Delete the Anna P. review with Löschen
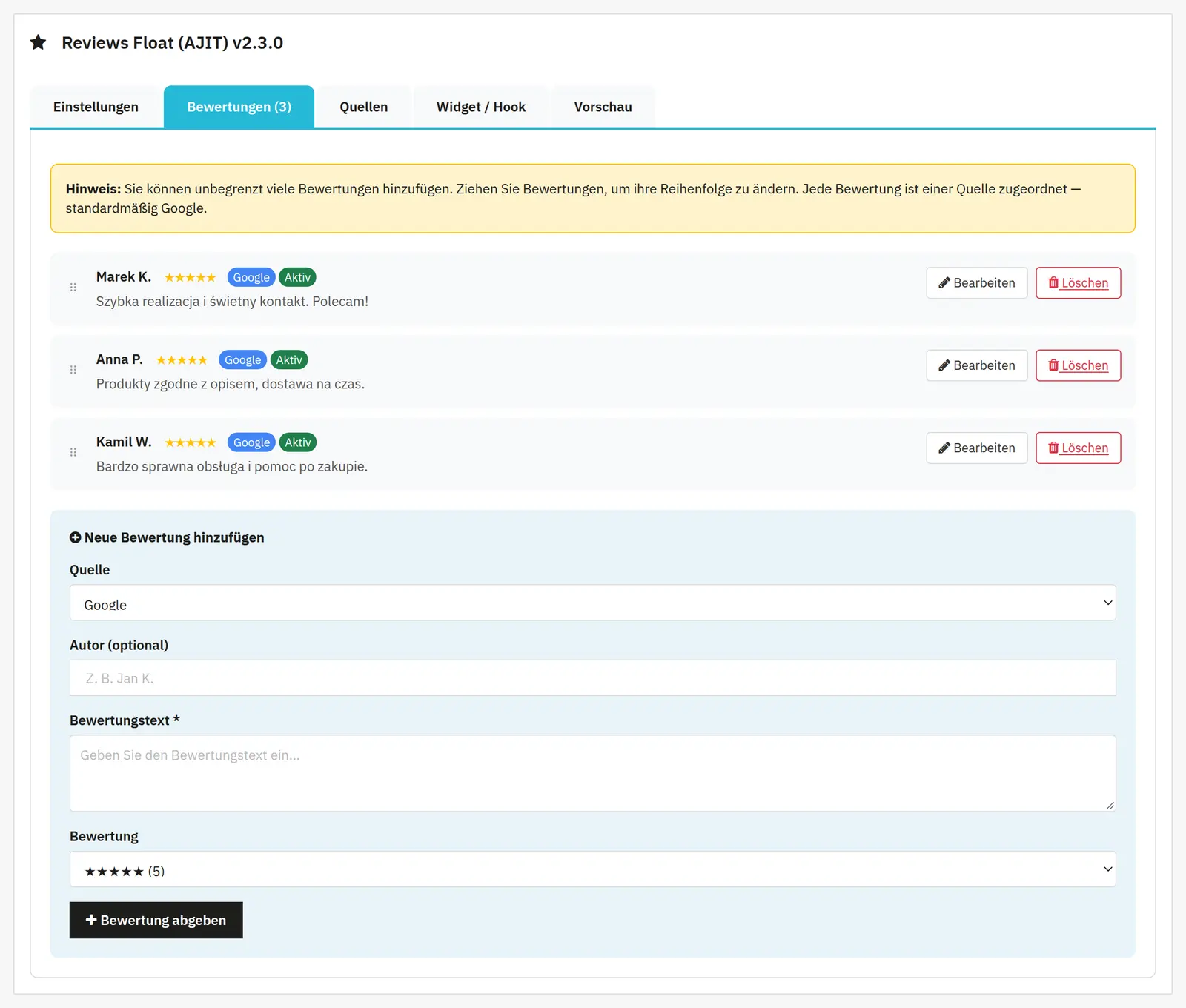 pyautogui.click(x=1078, y=365)
